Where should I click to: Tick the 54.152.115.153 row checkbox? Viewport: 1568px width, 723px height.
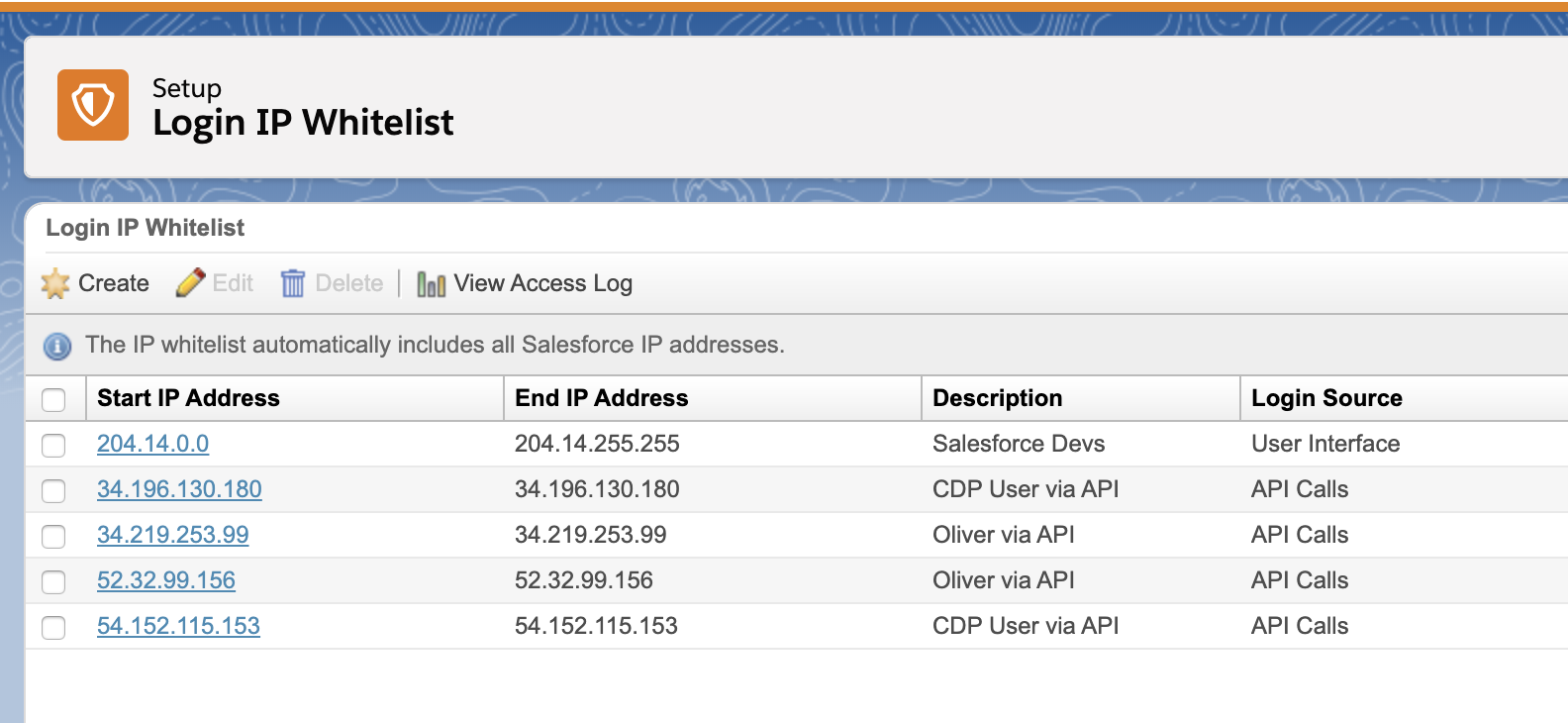(x=53, y=628)
